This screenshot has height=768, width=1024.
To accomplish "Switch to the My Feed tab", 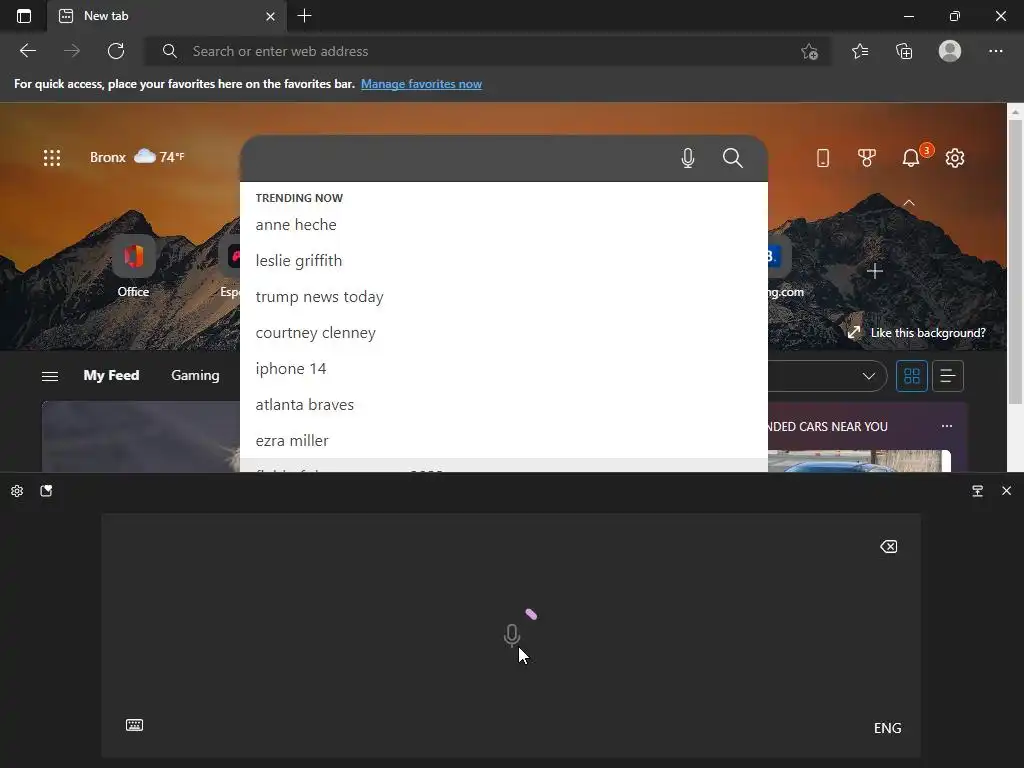I will coord(111,376).
